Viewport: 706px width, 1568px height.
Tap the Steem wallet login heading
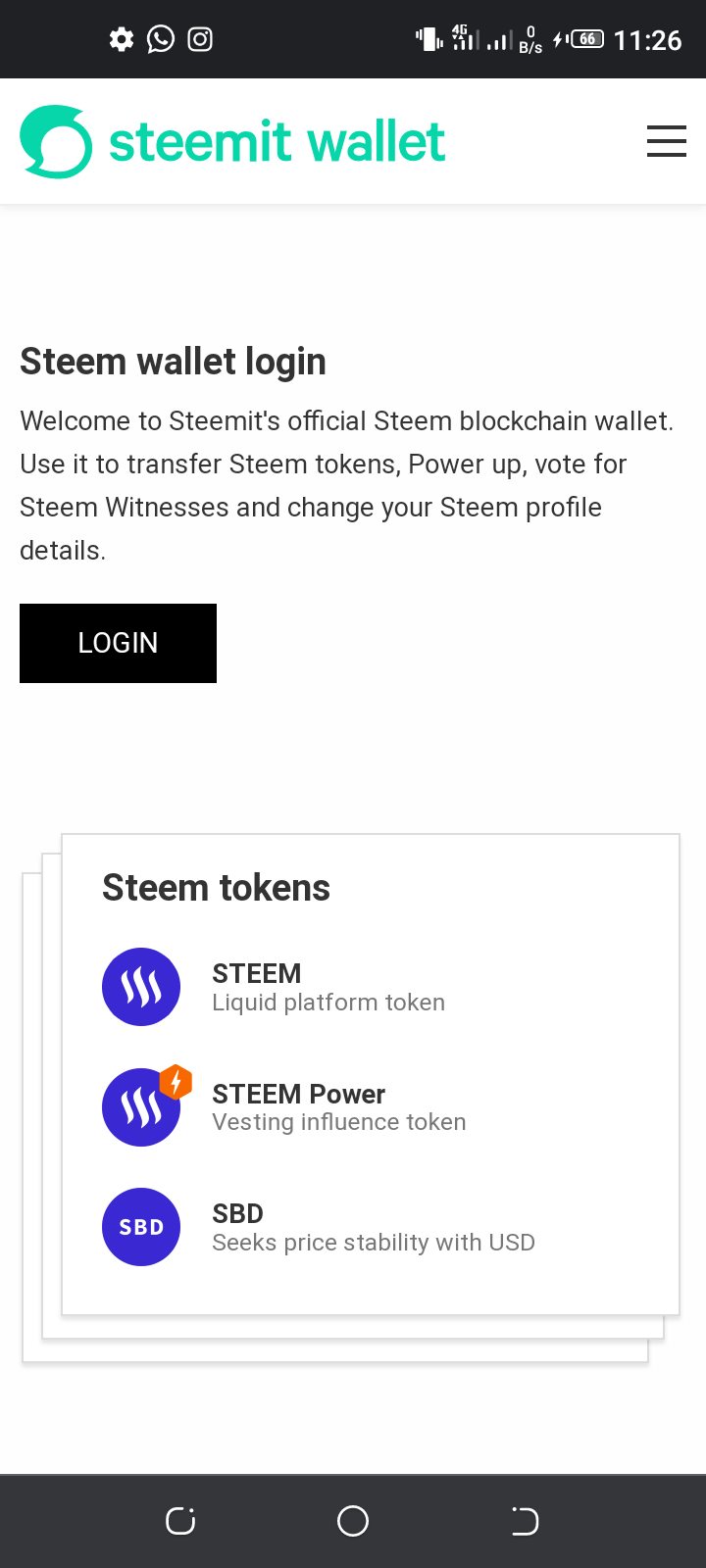[173, 362]
